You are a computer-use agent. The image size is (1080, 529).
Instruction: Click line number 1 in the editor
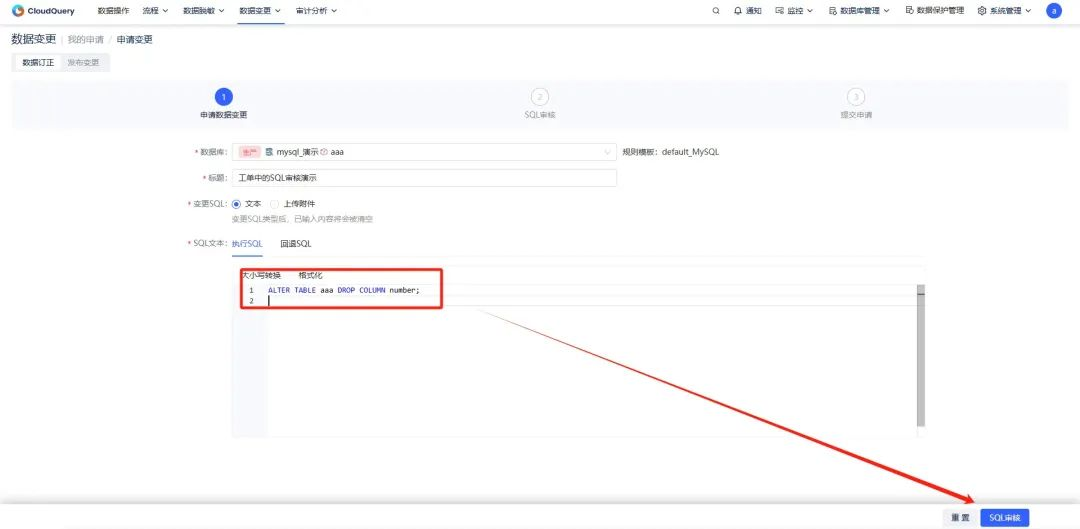point(251,291)
